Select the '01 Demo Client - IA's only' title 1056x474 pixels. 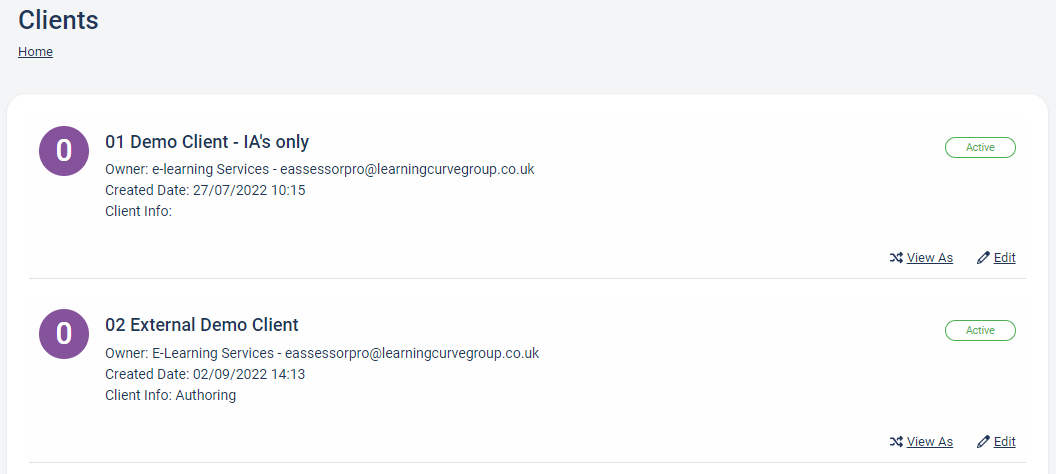207,142
